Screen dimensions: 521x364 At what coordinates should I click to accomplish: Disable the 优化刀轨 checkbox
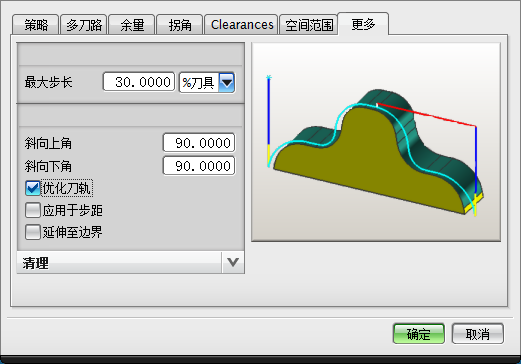pos(33,188)
